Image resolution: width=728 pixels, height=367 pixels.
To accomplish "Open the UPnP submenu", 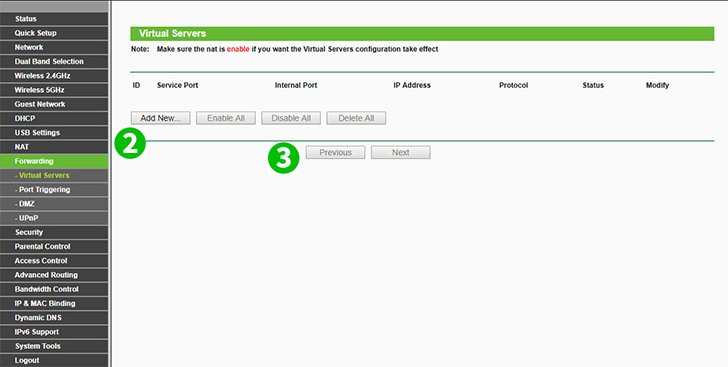I will (54, 218).
